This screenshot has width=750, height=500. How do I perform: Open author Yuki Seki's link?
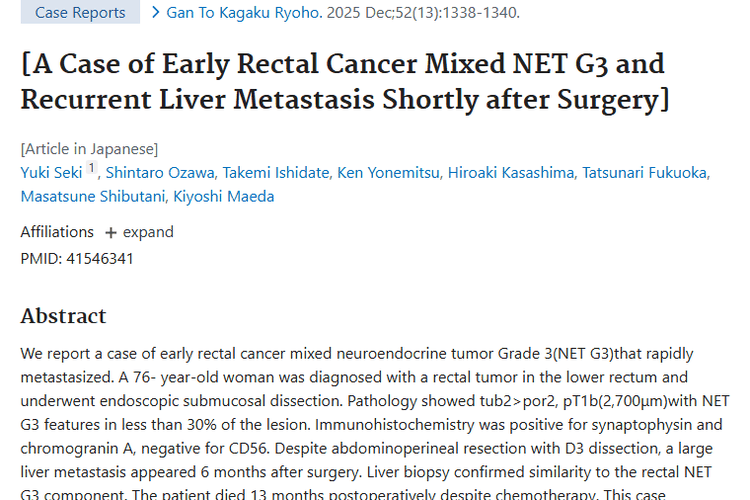tap(51, 173)
